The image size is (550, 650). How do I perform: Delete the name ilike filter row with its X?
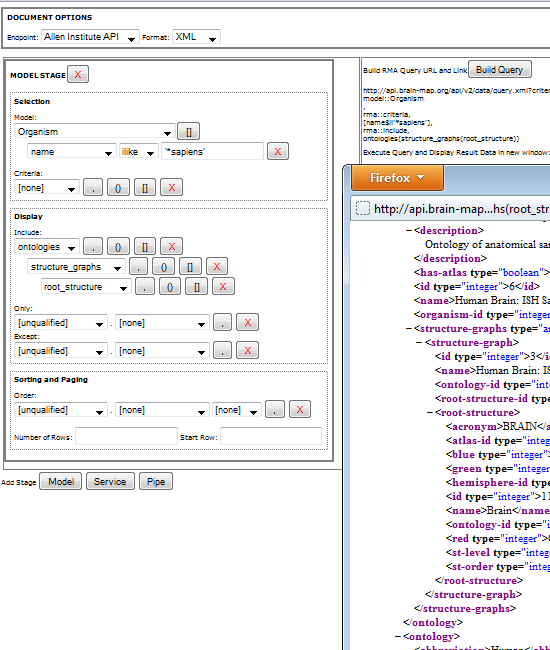pos(278,151)
